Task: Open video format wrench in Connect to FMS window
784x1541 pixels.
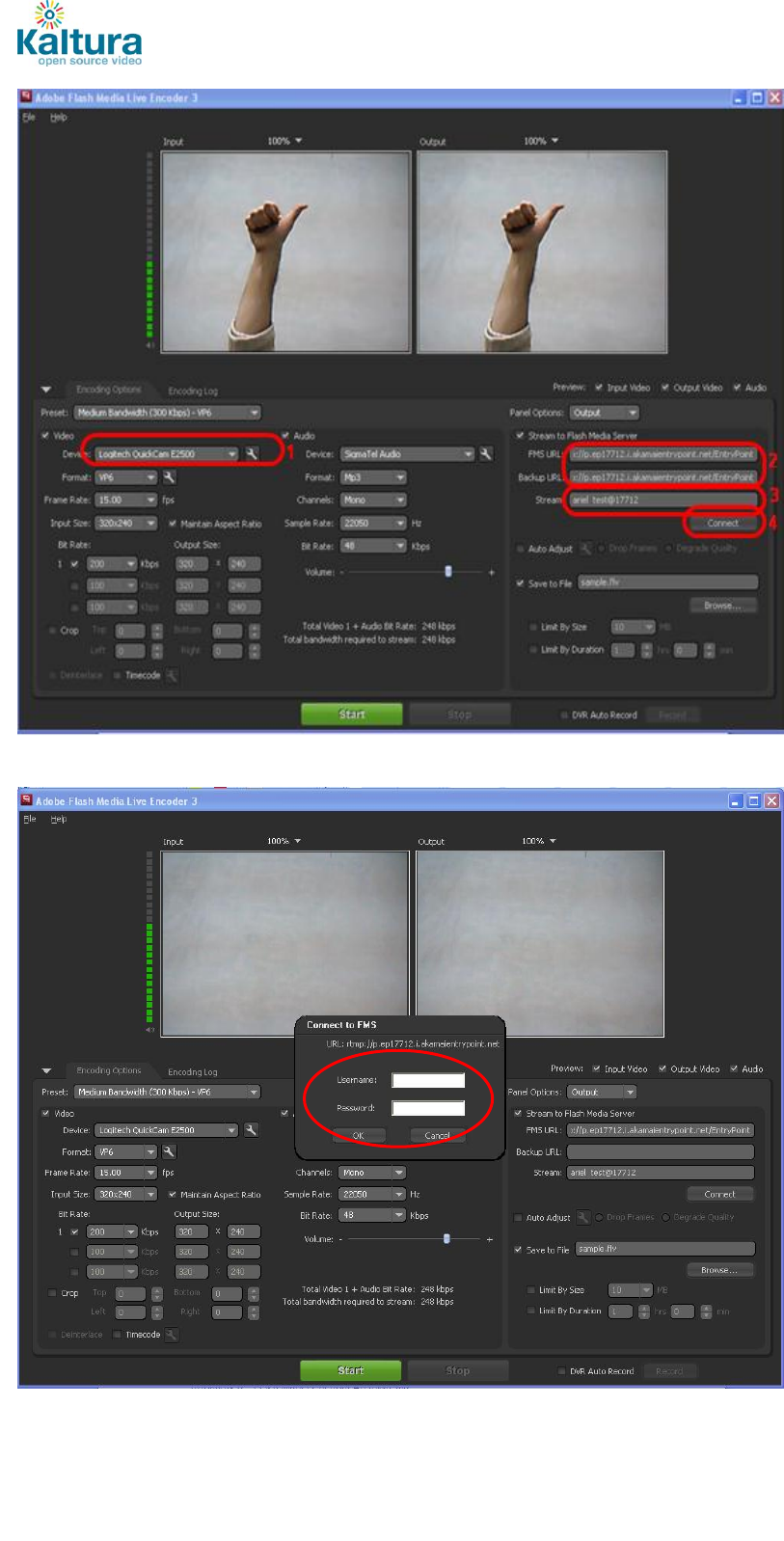Action: coord(169,1151)
